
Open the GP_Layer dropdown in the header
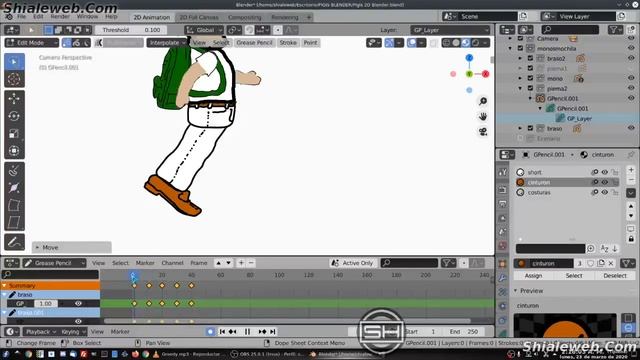click(x=450, y=30)
